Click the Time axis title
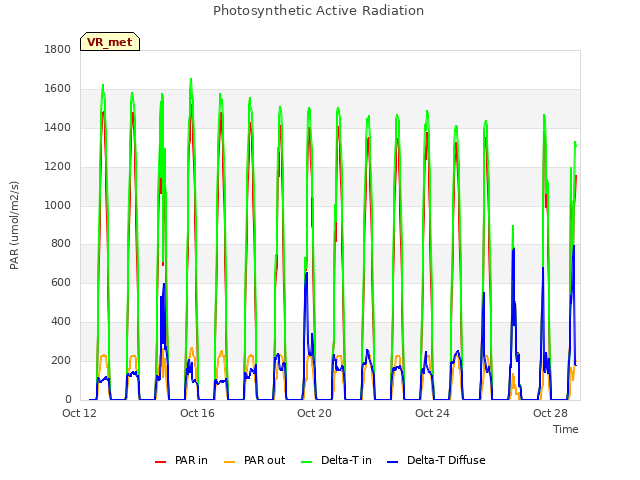The image size is (640, 480). pyautogui.click(x=566, y=429)
